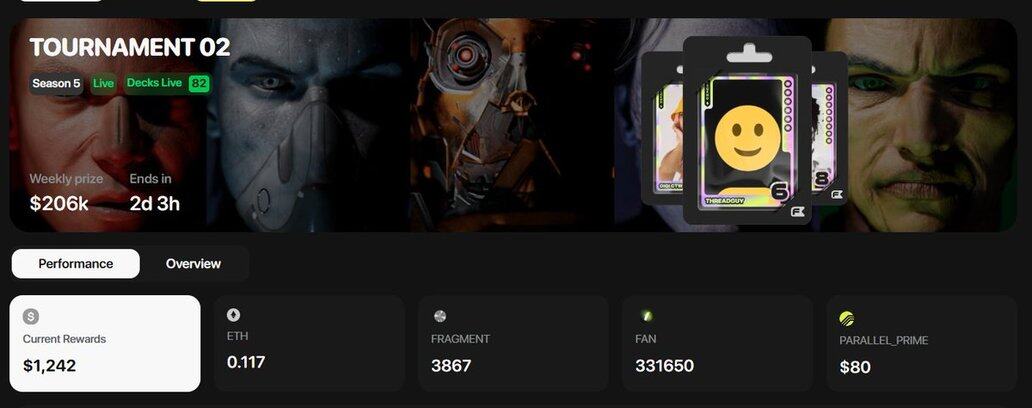Click the hanger tab on center card pack
The height and width of the screenshot is (408, 1032).
(748, 53)
